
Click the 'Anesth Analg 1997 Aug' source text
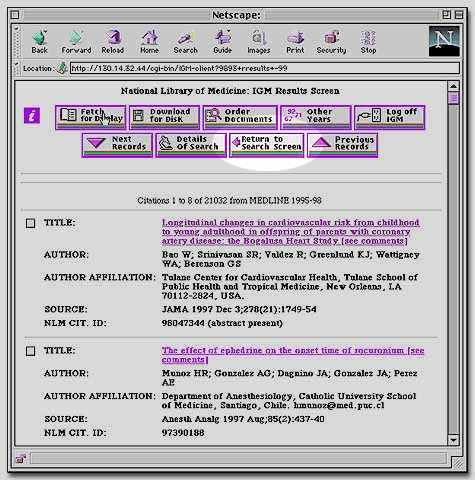coord(243,419)
